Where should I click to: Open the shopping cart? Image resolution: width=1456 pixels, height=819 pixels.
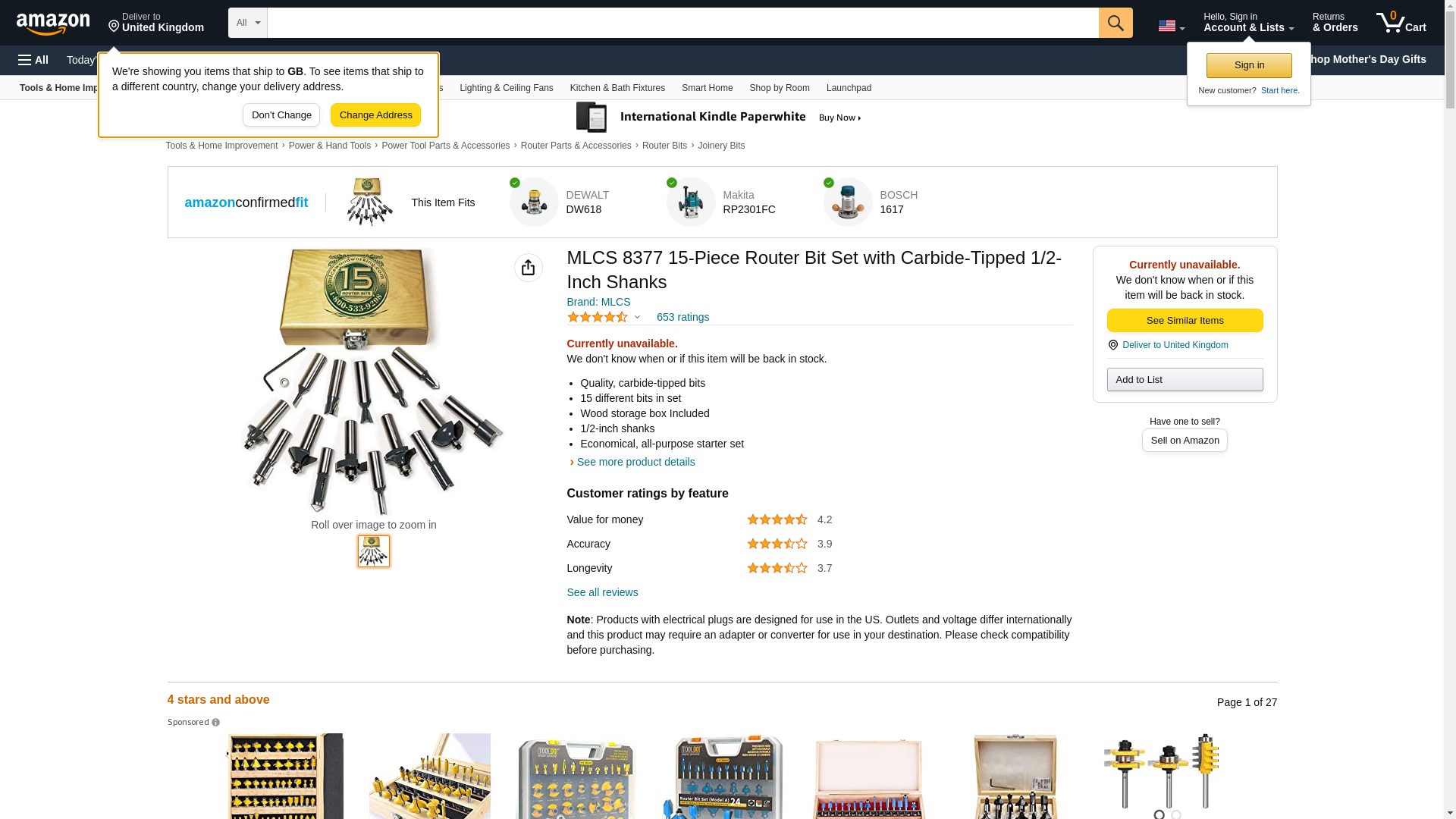(x=1401, y=23)
